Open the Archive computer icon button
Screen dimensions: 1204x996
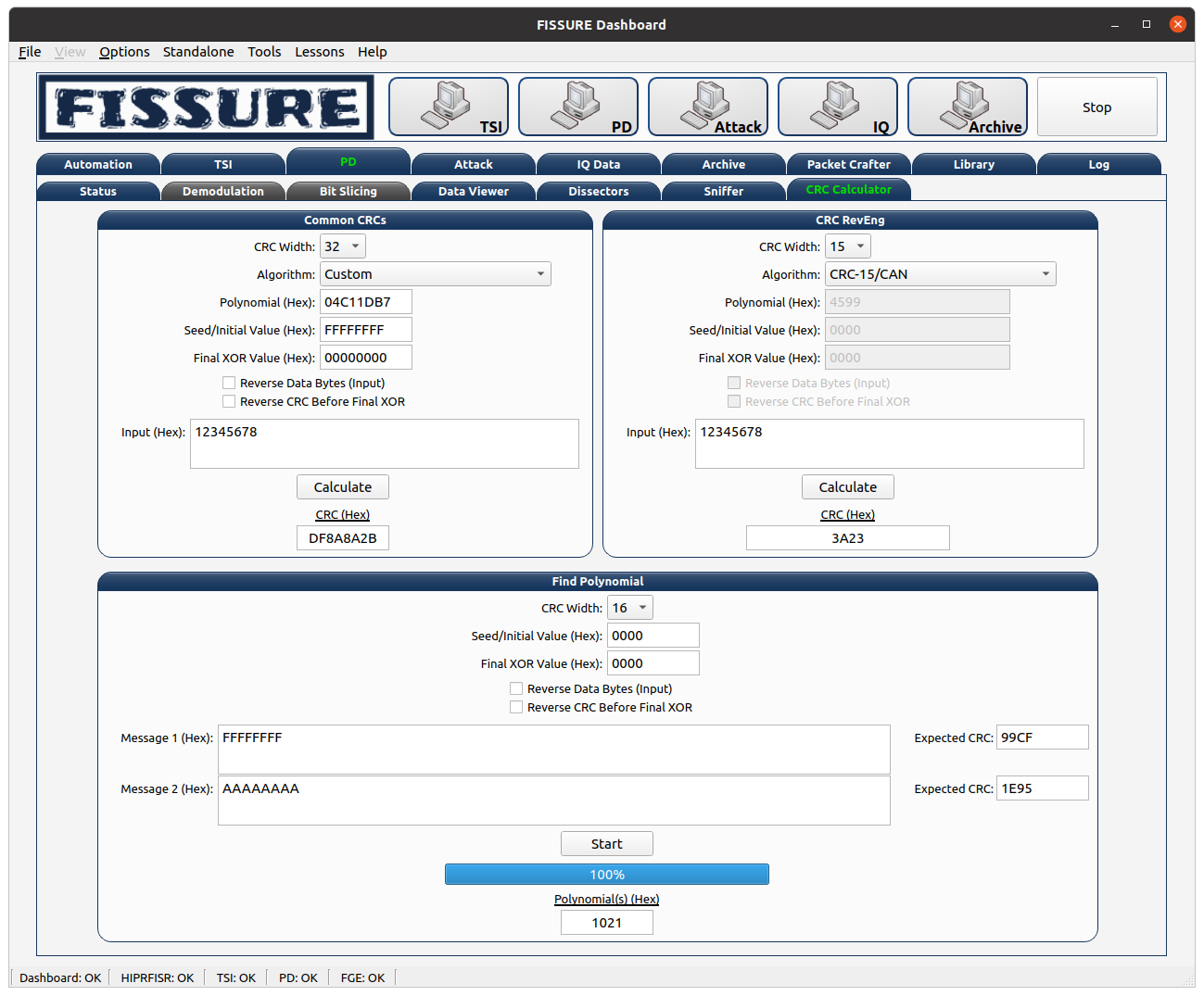pos(968,107)
